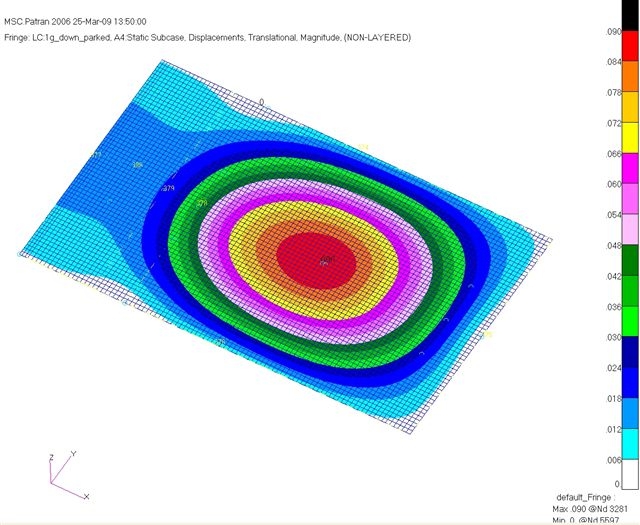Screen dimensions: 640x525
Task: Click the MSC.Patran 2006 date header text
Action: point(75,22)
